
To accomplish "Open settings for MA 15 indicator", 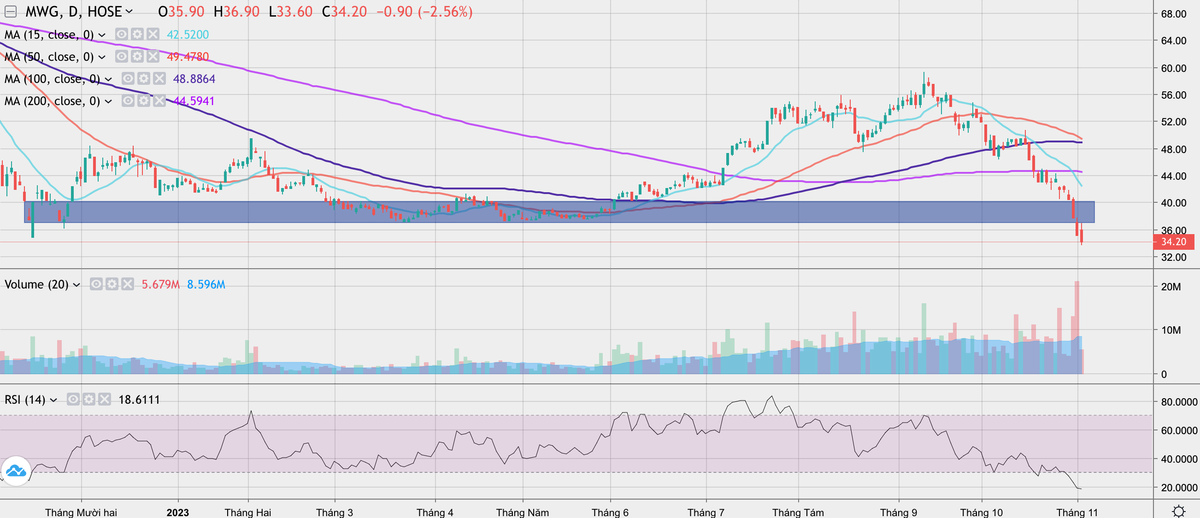I will tap(137, 34).
